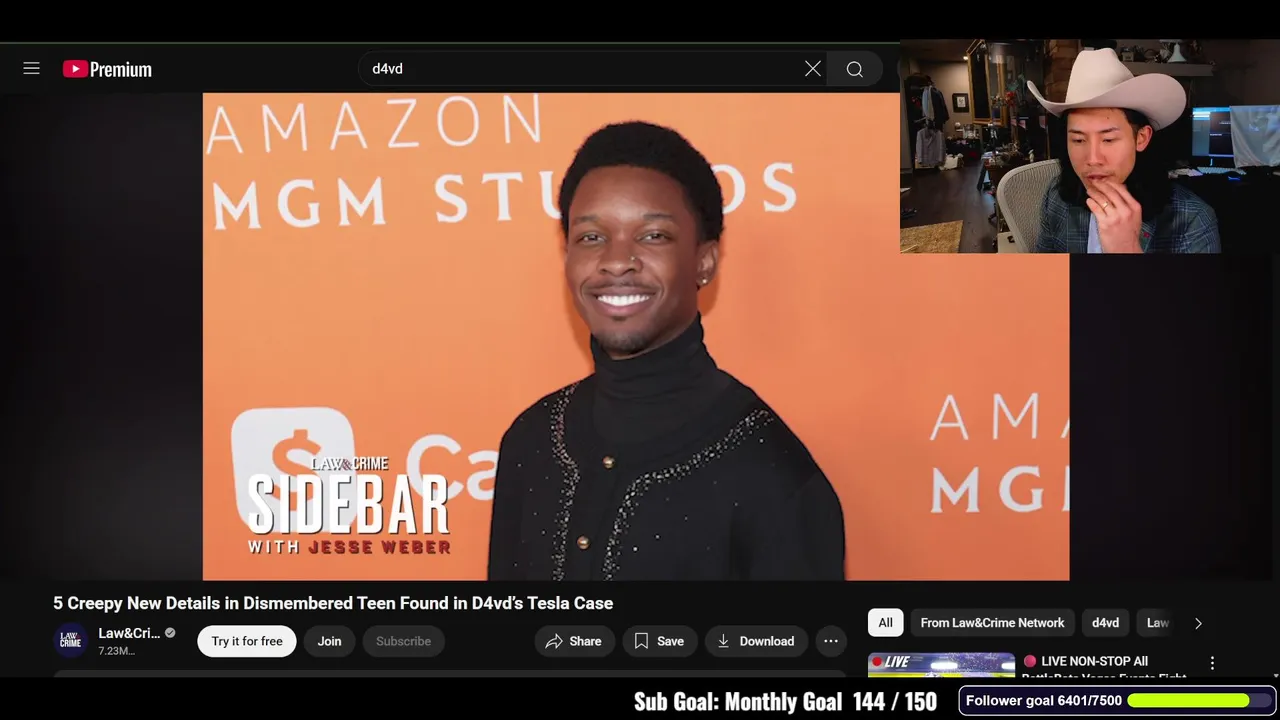Open LIVE NON-STOP recommended video thumbnail
This screenshot has height=720, width=1280.
tap(941, 666)
